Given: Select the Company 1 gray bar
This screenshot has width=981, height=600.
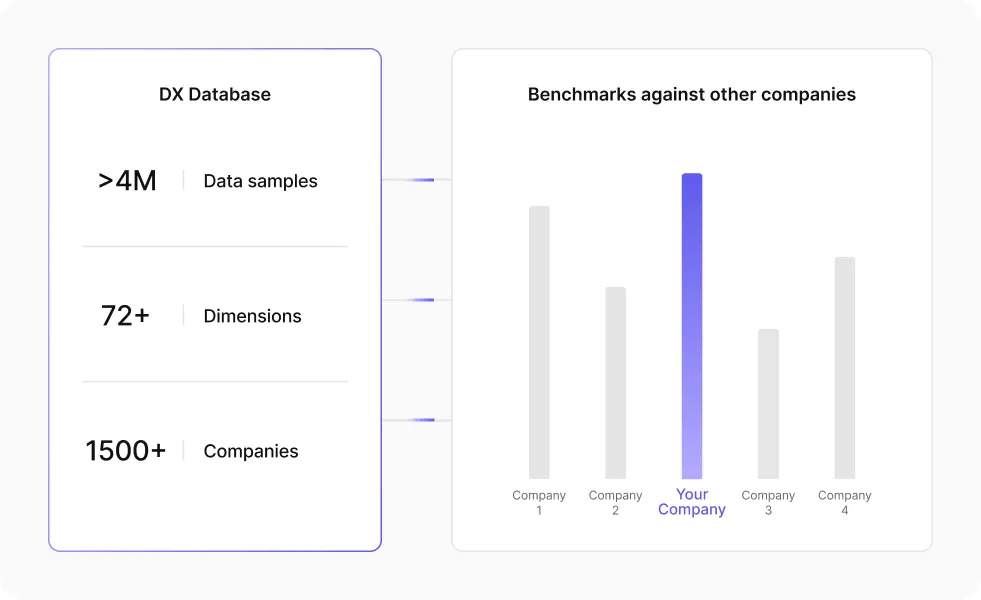Looking at the screenshot, I should [539, 342].
